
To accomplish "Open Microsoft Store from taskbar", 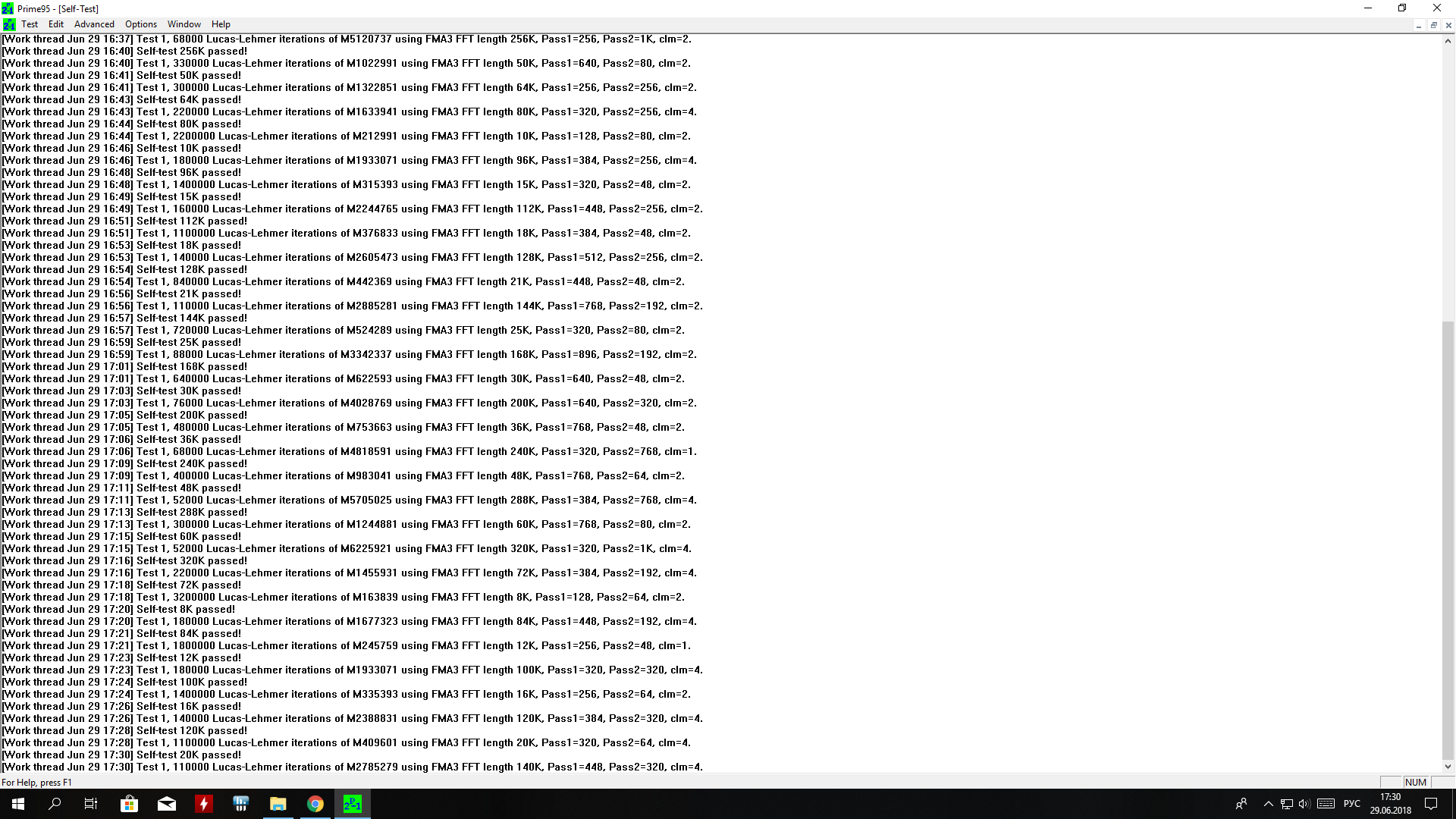I will [x=130, y=804].
